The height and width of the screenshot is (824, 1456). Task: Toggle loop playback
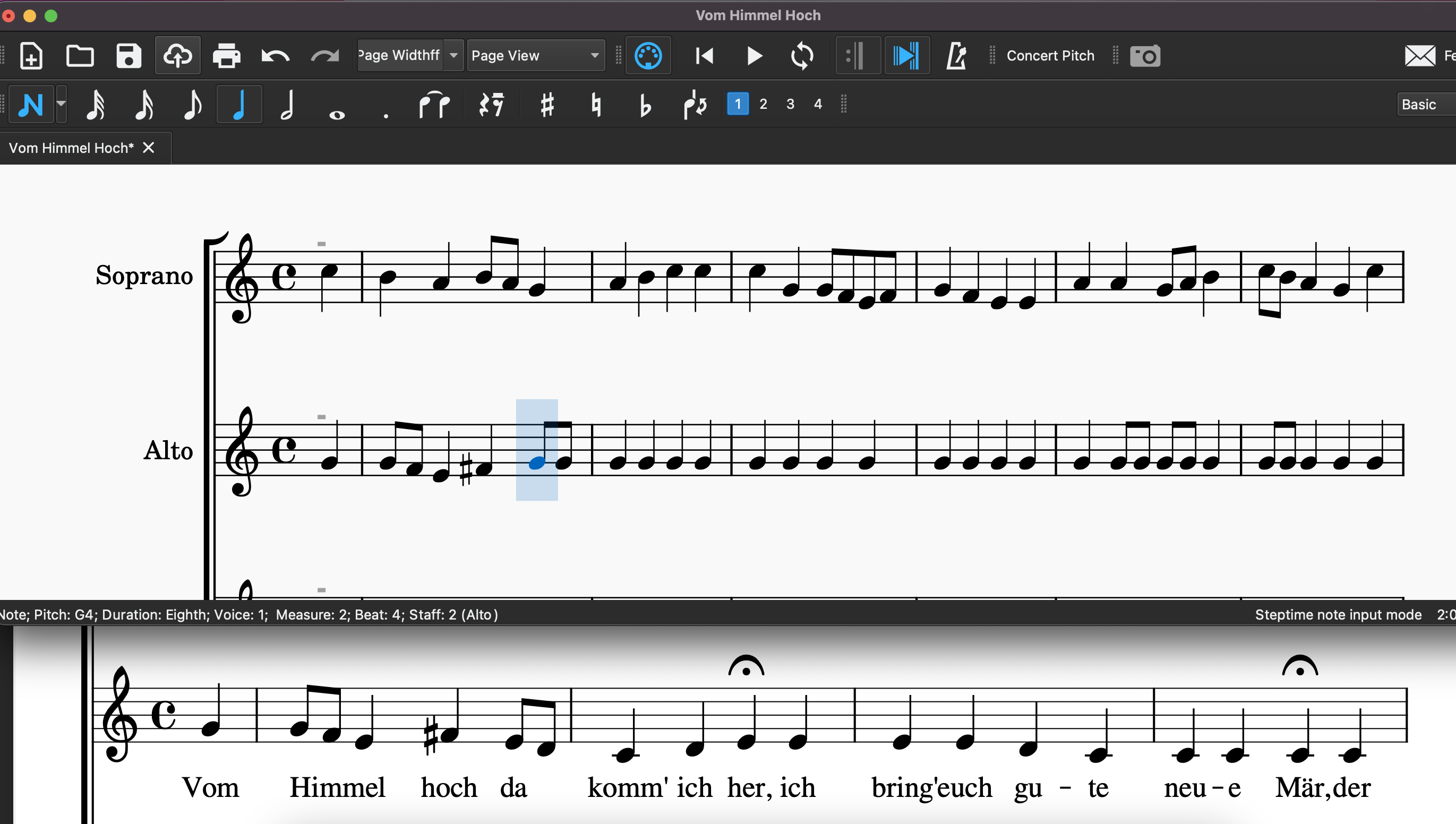click(802, 55)
